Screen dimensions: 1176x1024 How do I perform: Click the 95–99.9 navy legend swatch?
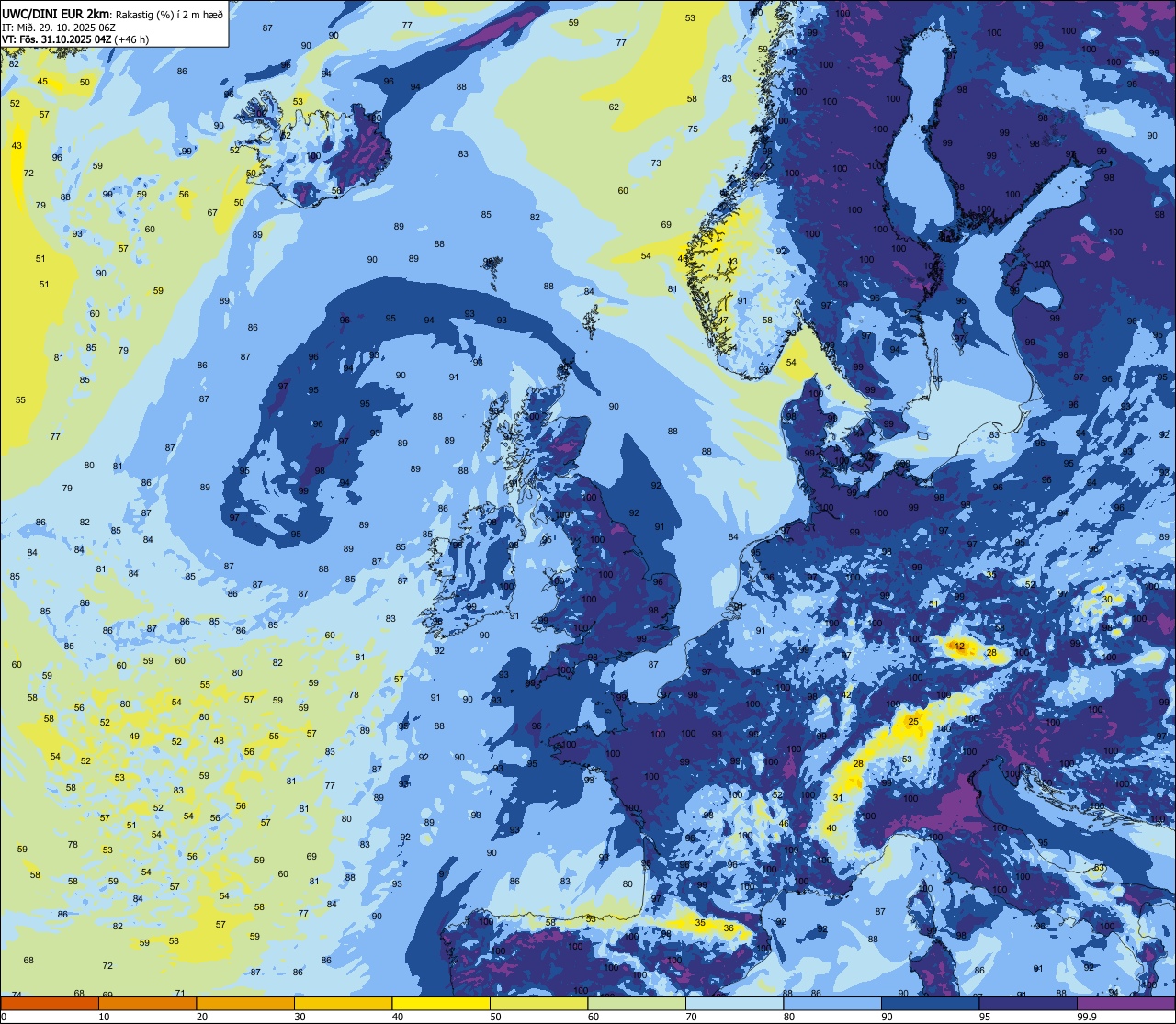(x=1027, y=1003)
